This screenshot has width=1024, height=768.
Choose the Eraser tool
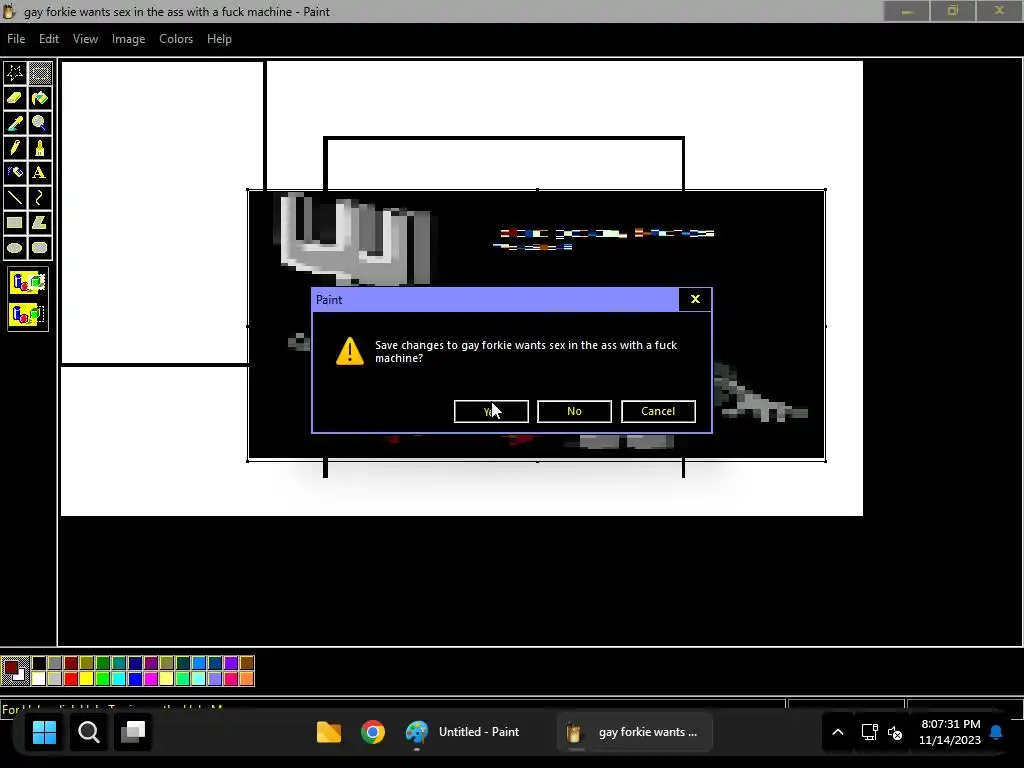tap(15, 98)
